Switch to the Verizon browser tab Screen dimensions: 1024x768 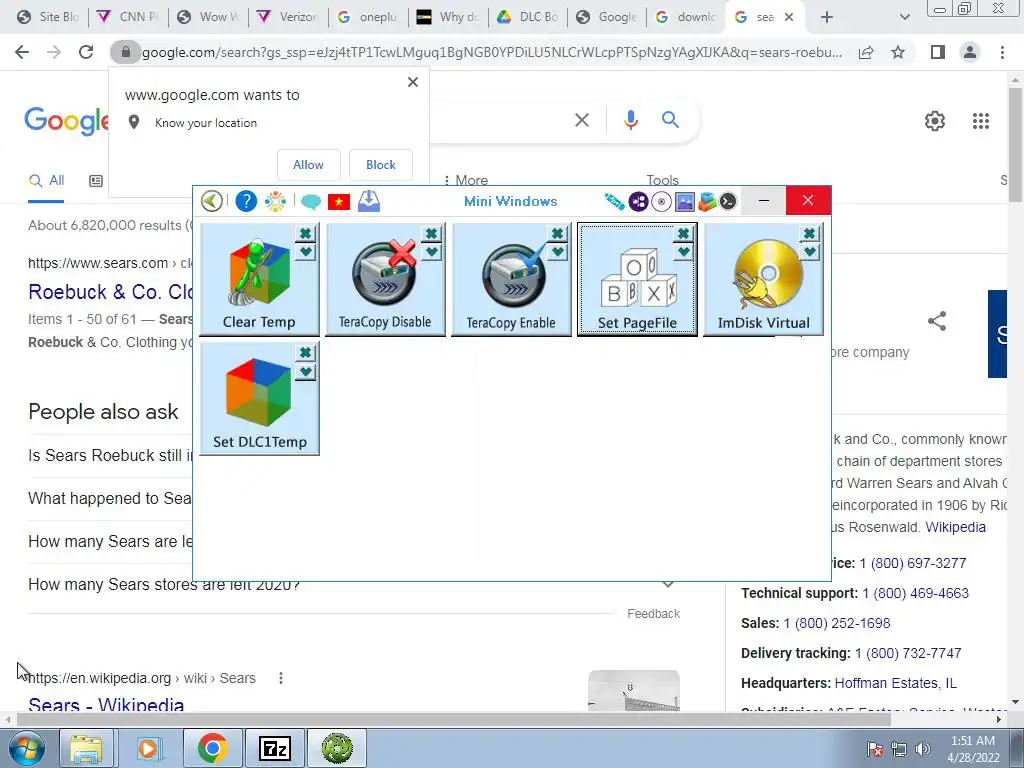pyautogui.click(x=287, y=17)
